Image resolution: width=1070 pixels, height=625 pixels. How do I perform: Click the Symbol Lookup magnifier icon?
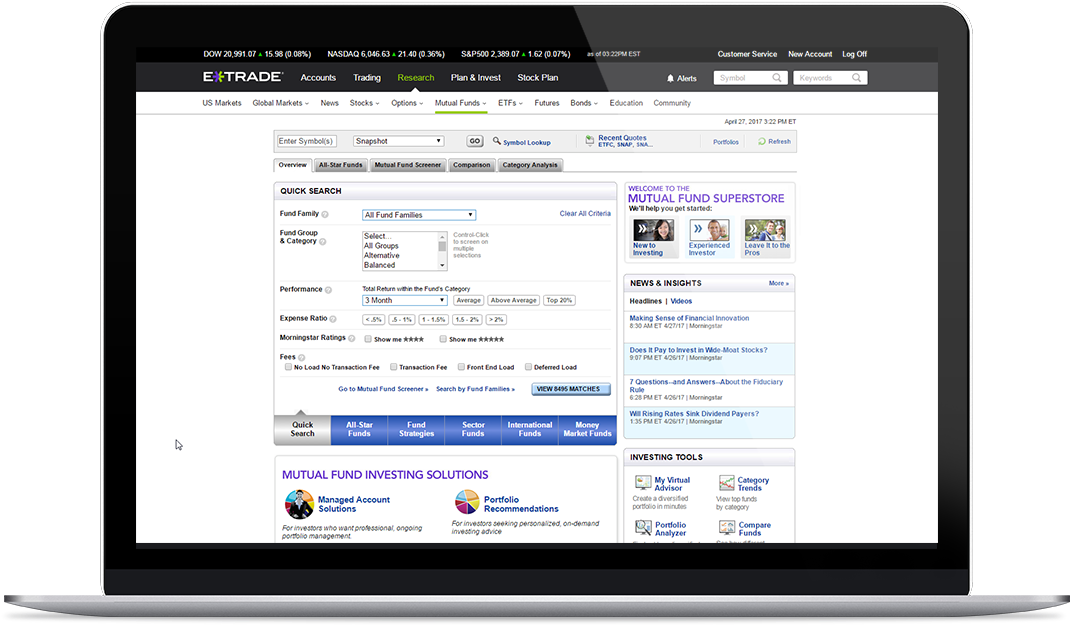pos(497,142)
